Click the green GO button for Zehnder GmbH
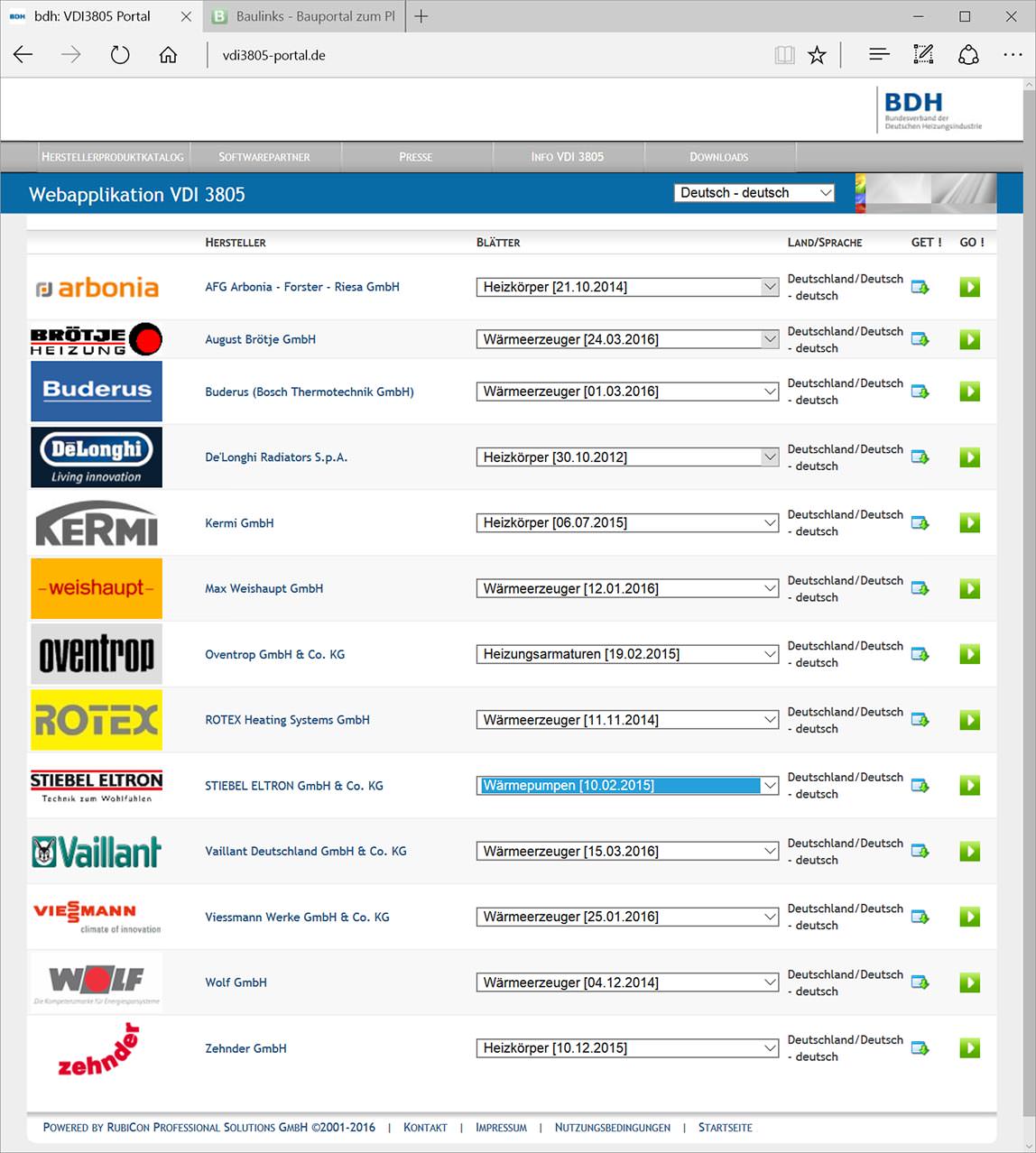 pyautogui.click(x=969, y=1048)
